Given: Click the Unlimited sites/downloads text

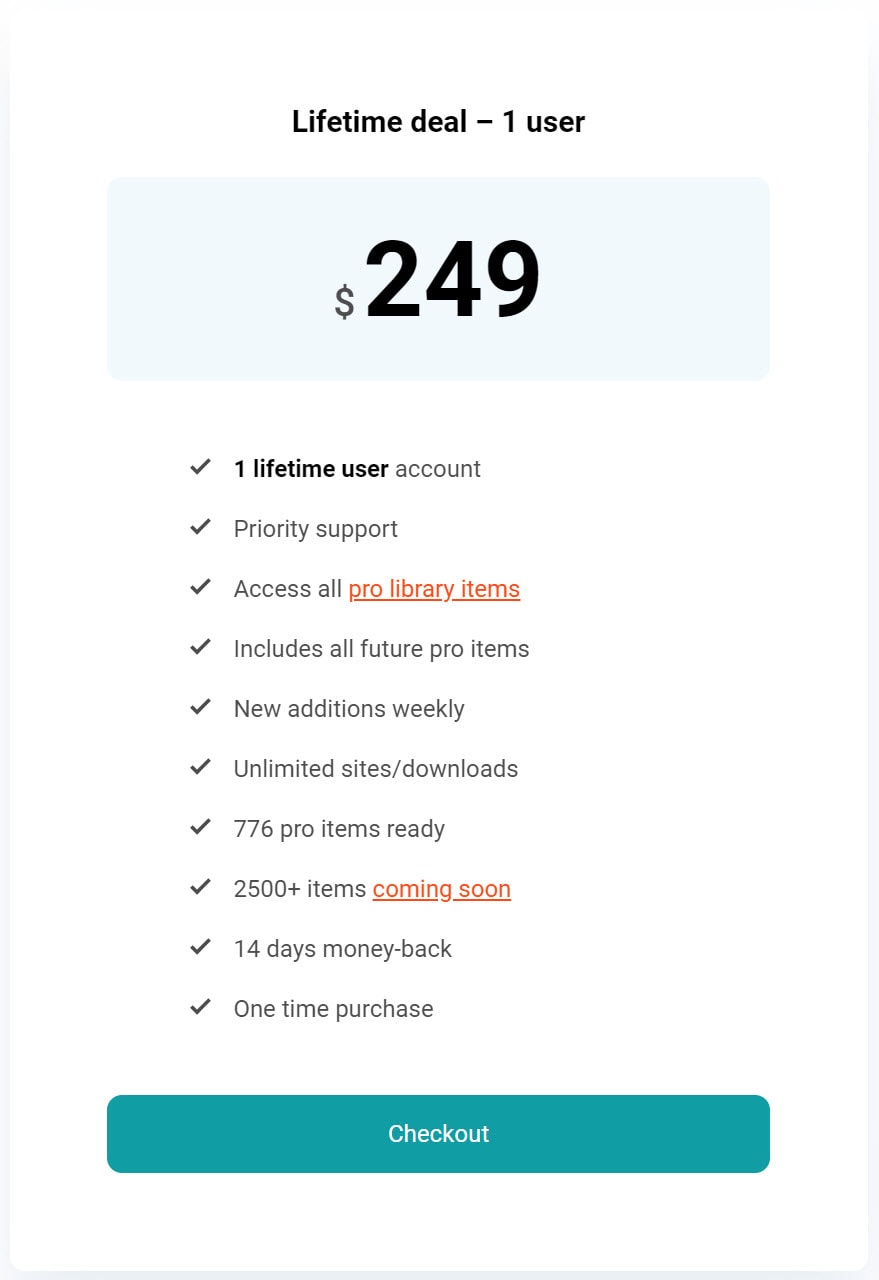Looking at the screenshot, I should 376,769.
